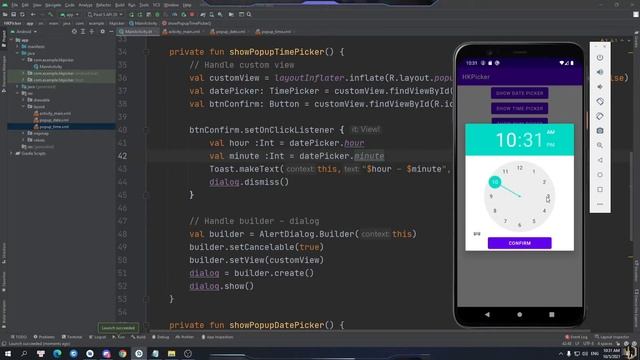This screenshot has width=640, height=360.
Task: Click the Save All toolbar icon
Action: [x=13, y=14]
